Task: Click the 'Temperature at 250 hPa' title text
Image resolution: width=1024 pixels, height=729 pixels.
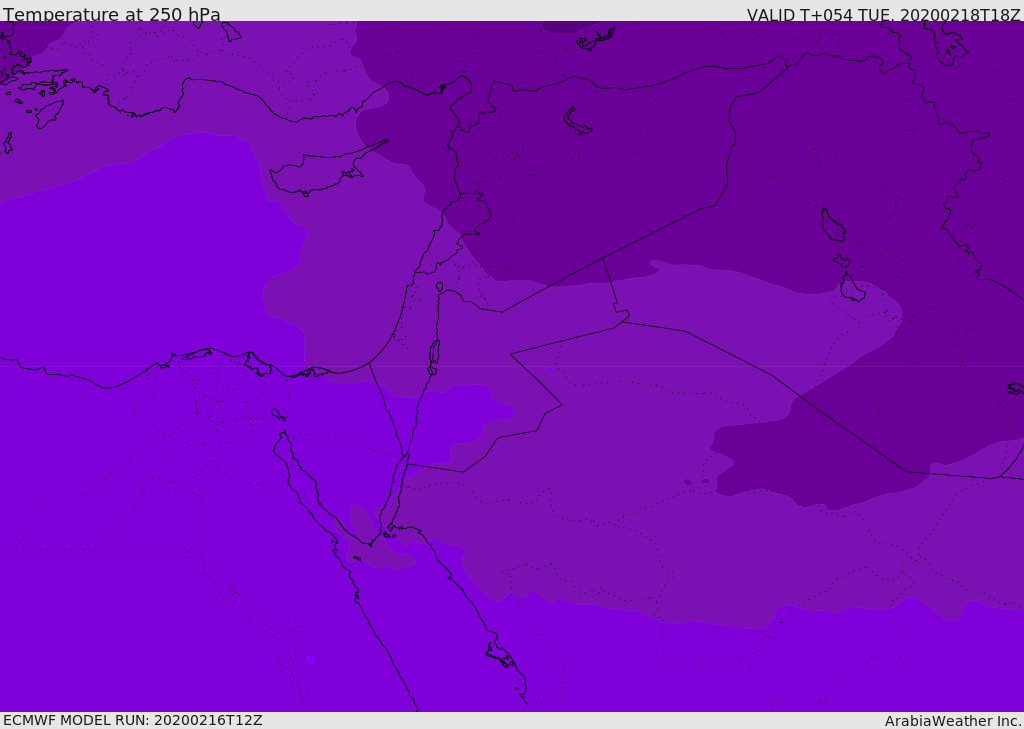Action: pyautogui.click(x=112, y=14)
